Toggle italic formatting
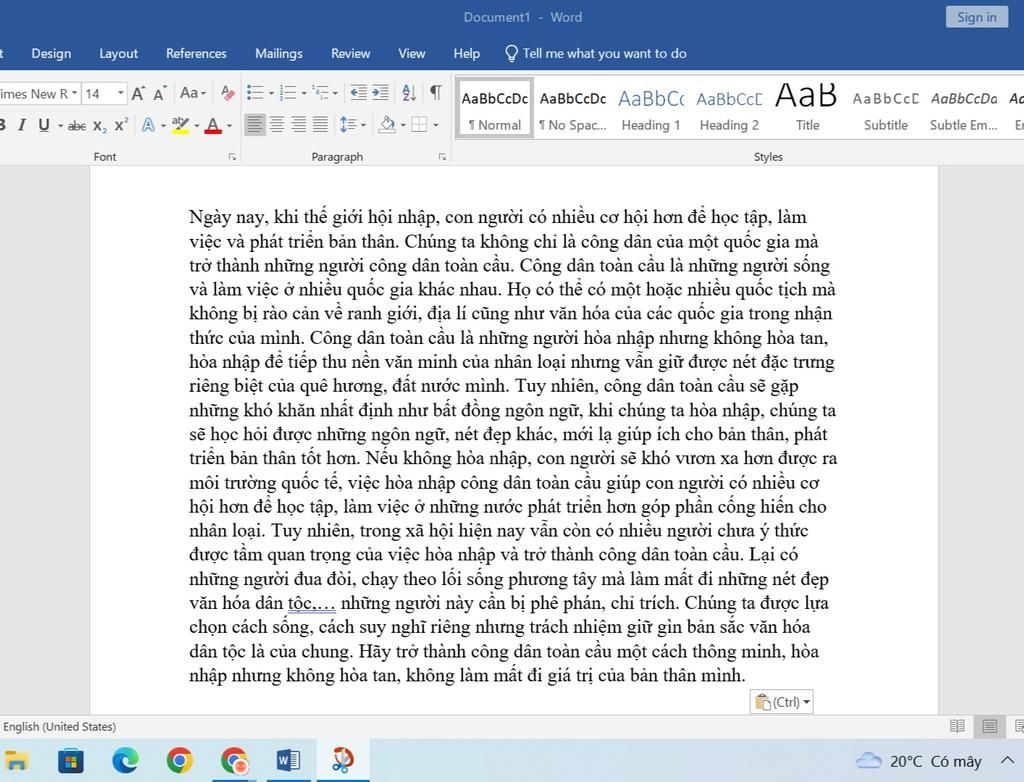1024x782 pixels. (x=22, y=125)
